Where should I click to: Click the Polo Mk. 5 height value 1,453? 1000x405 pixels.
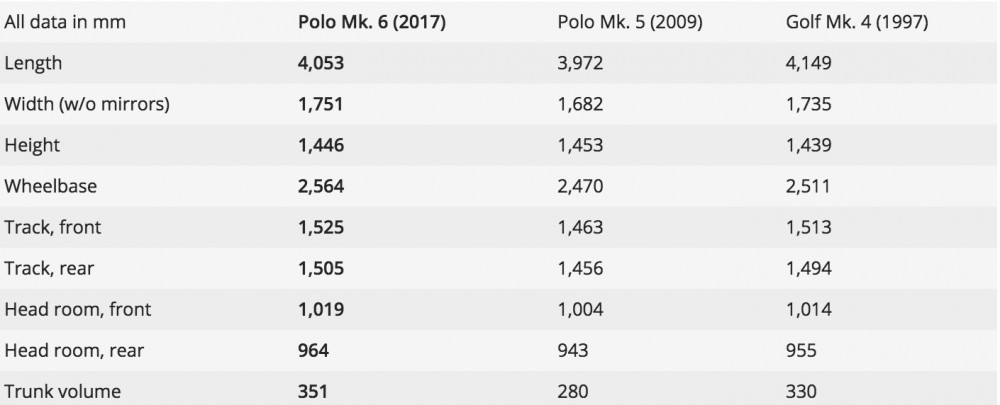click(580, 145)
